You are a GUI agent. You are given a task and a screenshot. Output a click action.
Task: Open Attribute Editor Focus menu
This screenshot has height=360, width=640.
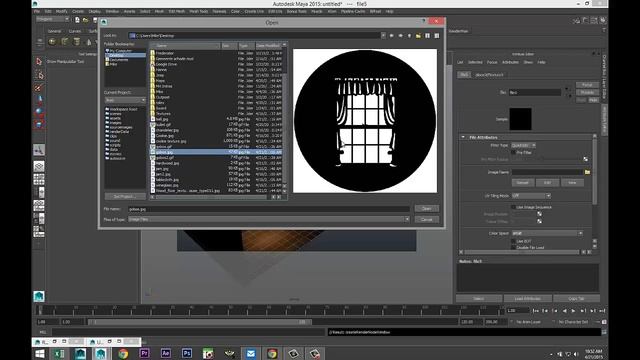492,62
